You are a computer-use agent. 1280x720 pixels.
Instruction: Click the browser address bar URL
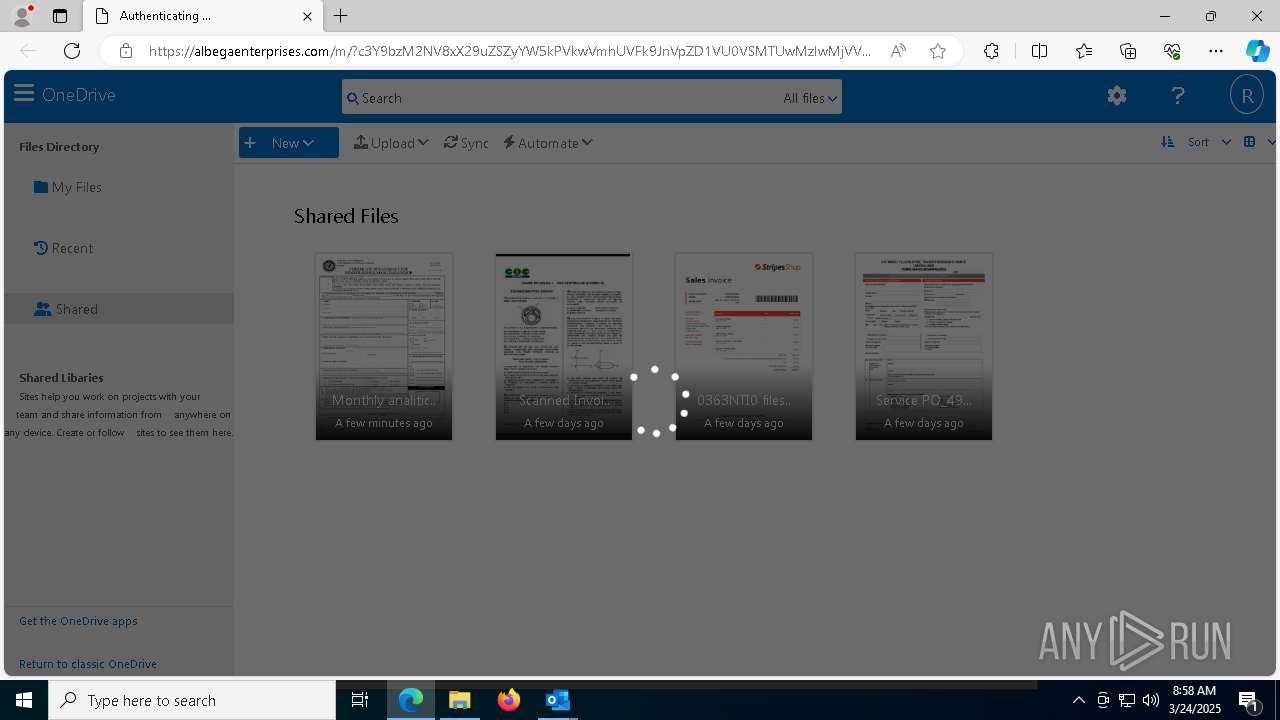[510, 51]
